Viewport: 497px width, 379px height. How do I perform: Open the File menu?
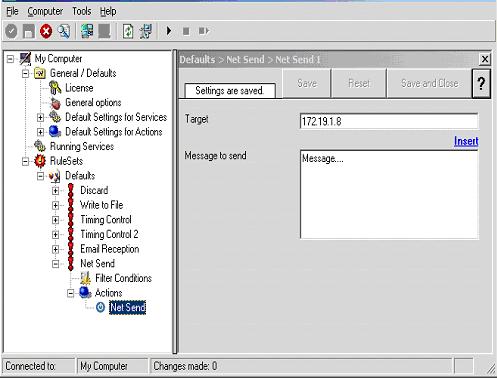click(12, 12)
